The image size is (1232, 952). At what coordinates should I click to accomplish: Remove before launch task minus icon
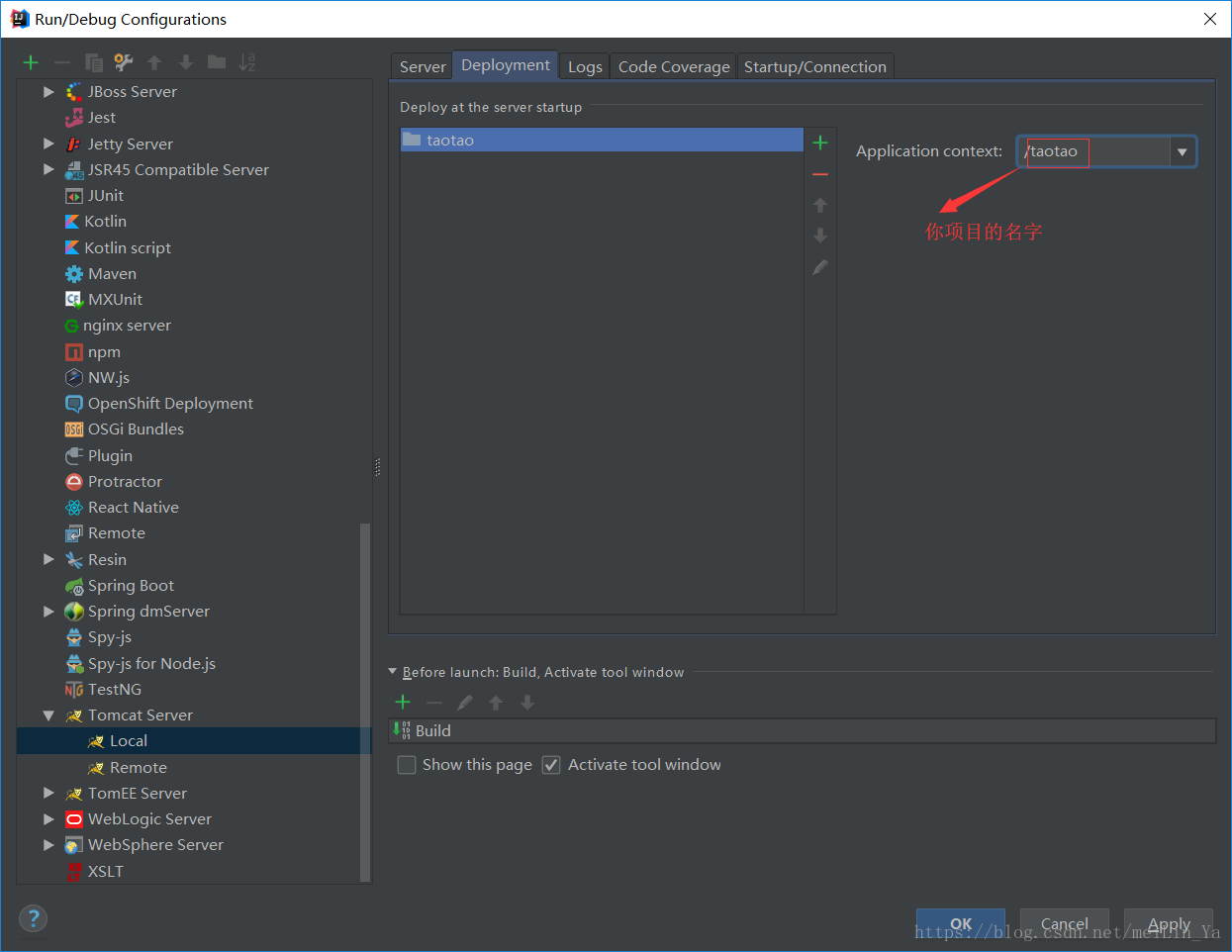point(434,702)
